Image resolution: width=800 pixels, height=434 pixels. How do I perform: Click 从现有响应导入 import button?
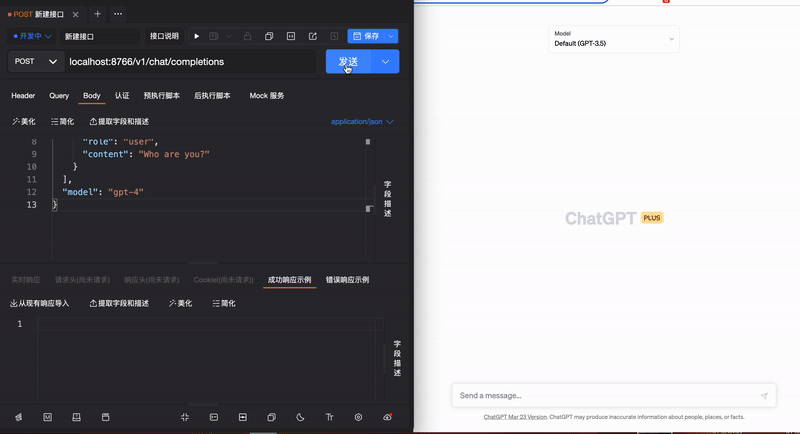(40, 303)
